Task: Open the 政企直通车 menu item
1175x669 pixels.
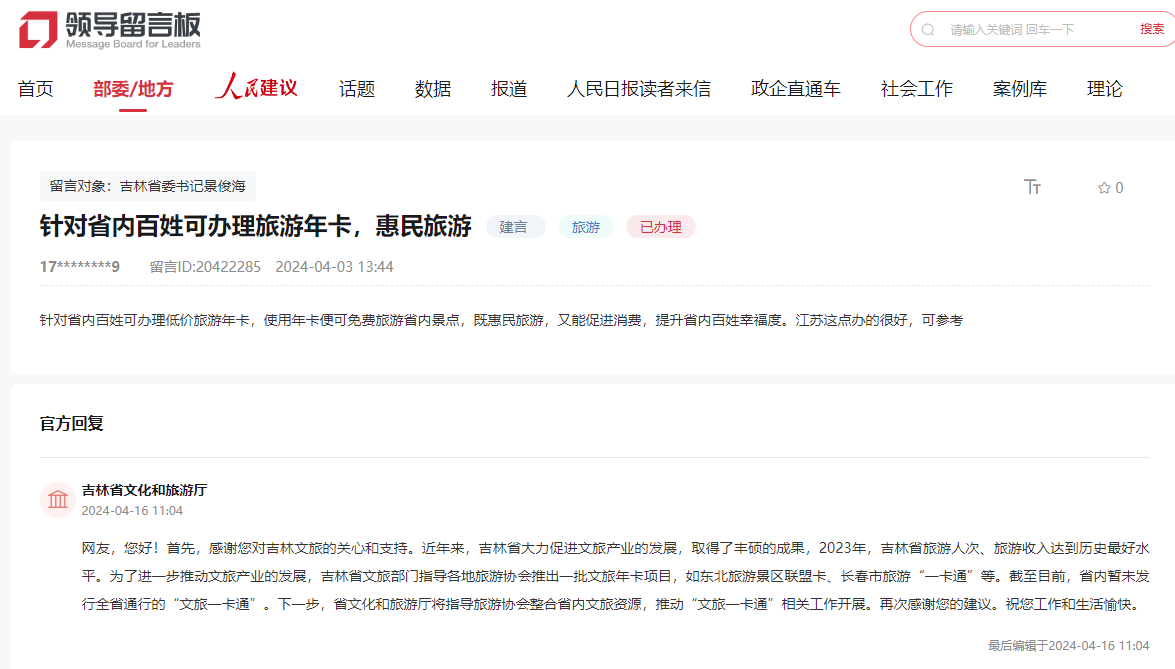Action: point(794,88)
